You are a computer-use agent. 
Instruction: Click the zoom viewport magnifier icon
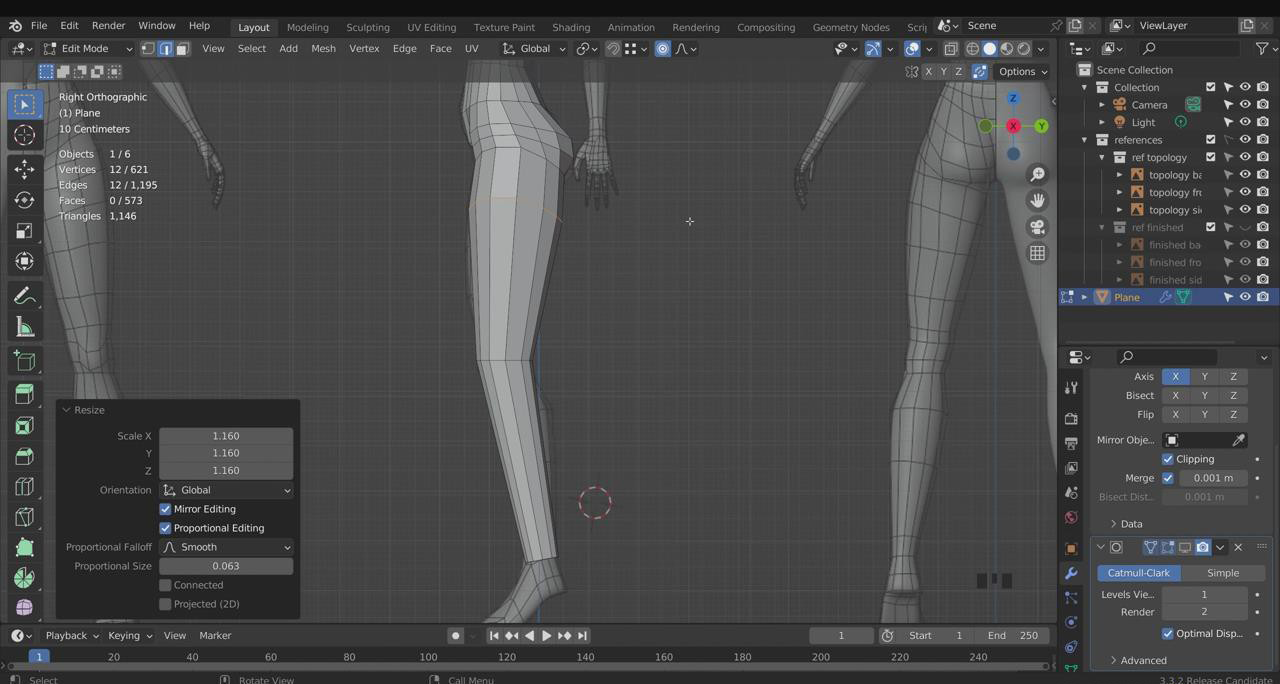(x=1037, y=175)
